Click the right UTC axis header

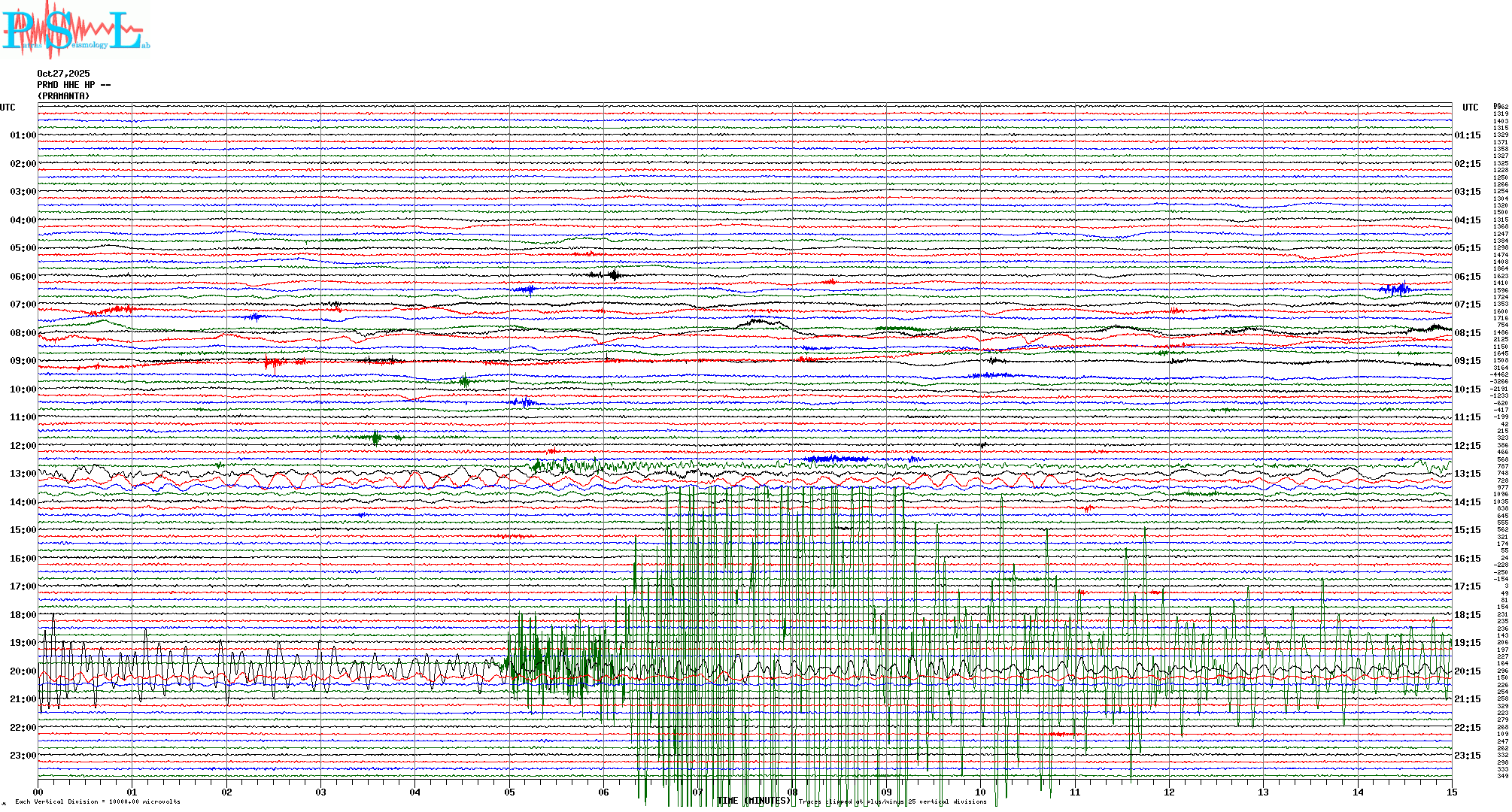pos(1470,108)
